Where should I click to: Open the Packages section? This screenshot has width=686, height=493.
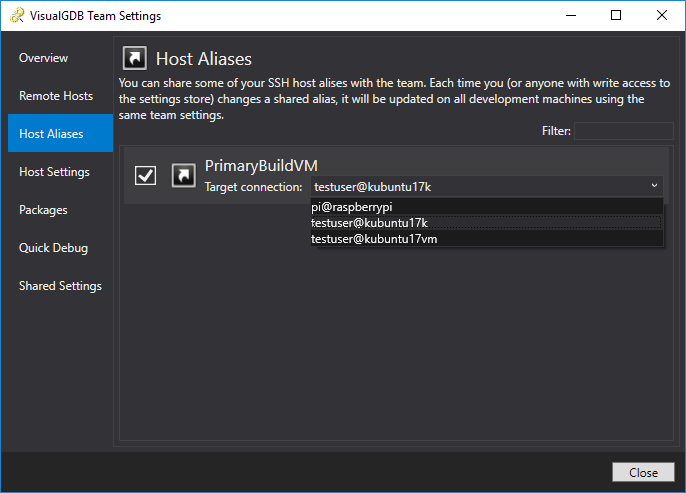[43, 210]
